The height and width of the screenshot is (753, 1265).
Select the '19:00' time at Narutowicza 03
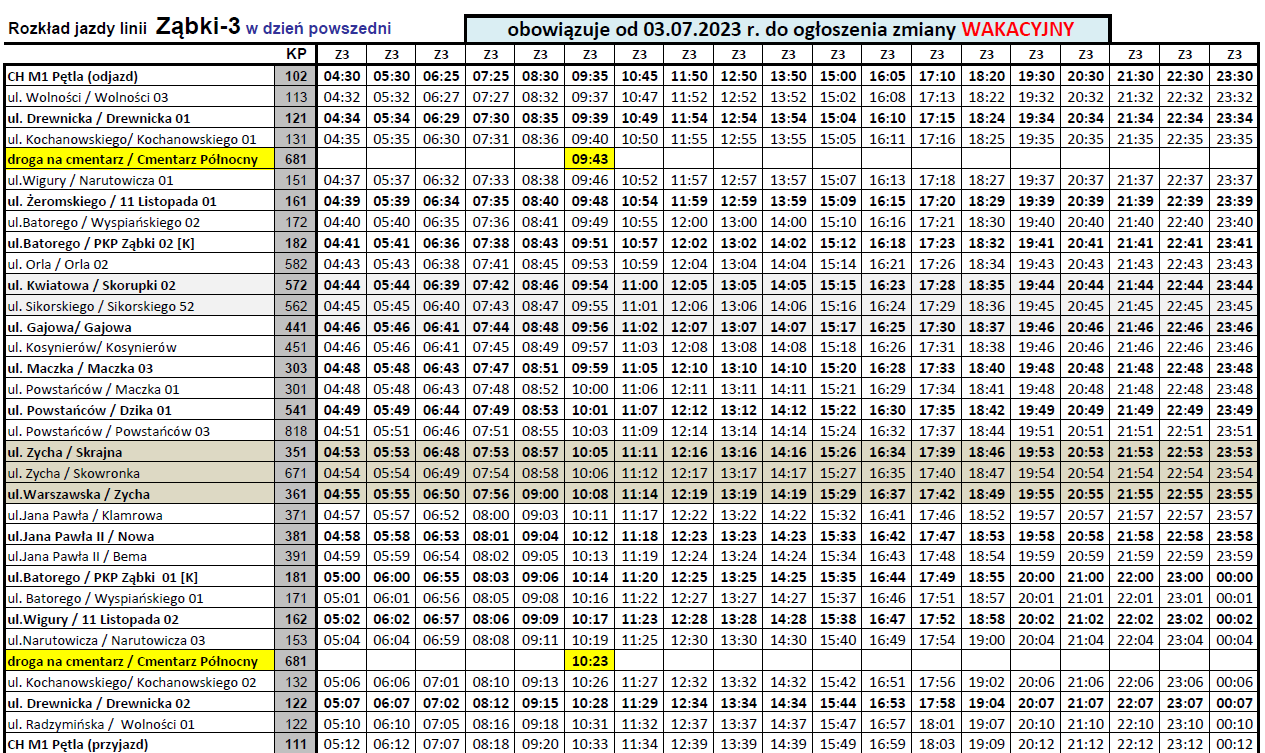coord(987,640)
